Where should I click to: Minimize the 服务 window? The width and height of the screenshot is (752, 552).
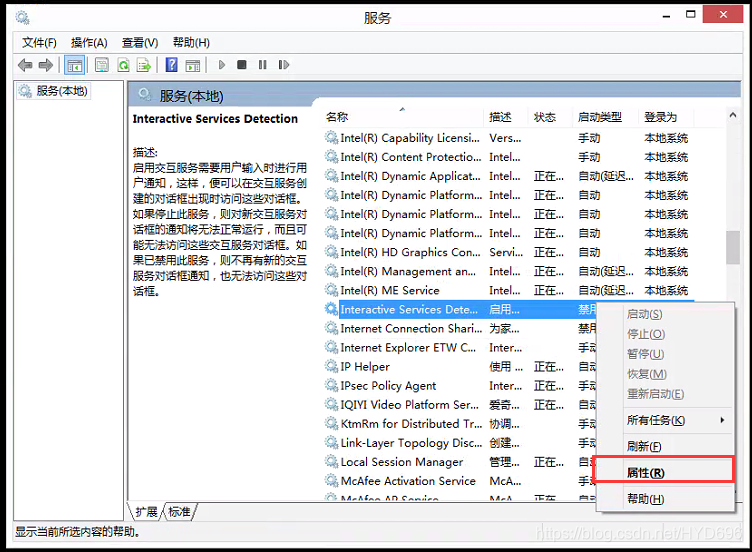pyautogui.click(x=666, y=16)
